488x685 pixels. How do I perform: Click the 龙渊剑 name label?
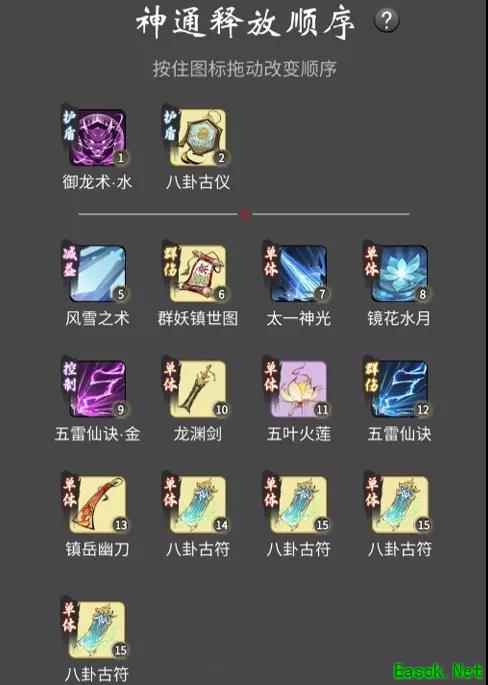point(198,434)
